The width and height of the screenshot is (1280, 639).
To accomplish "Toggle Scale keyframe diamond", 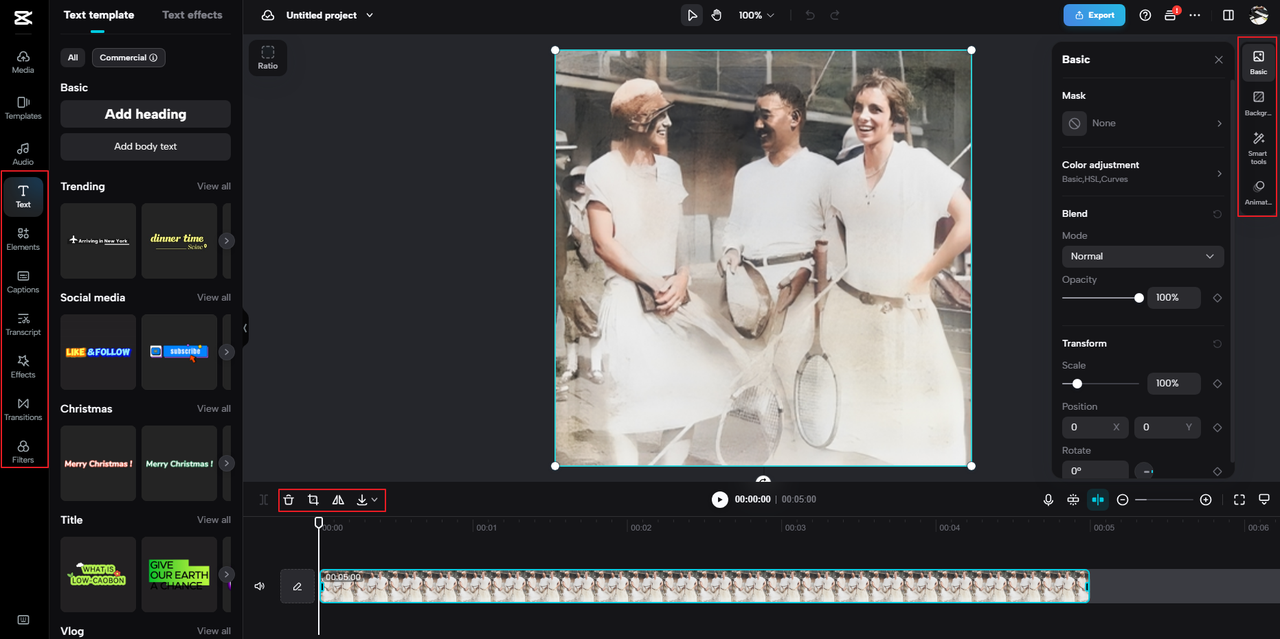I will pyautogui.click(x=1217, y=384).
